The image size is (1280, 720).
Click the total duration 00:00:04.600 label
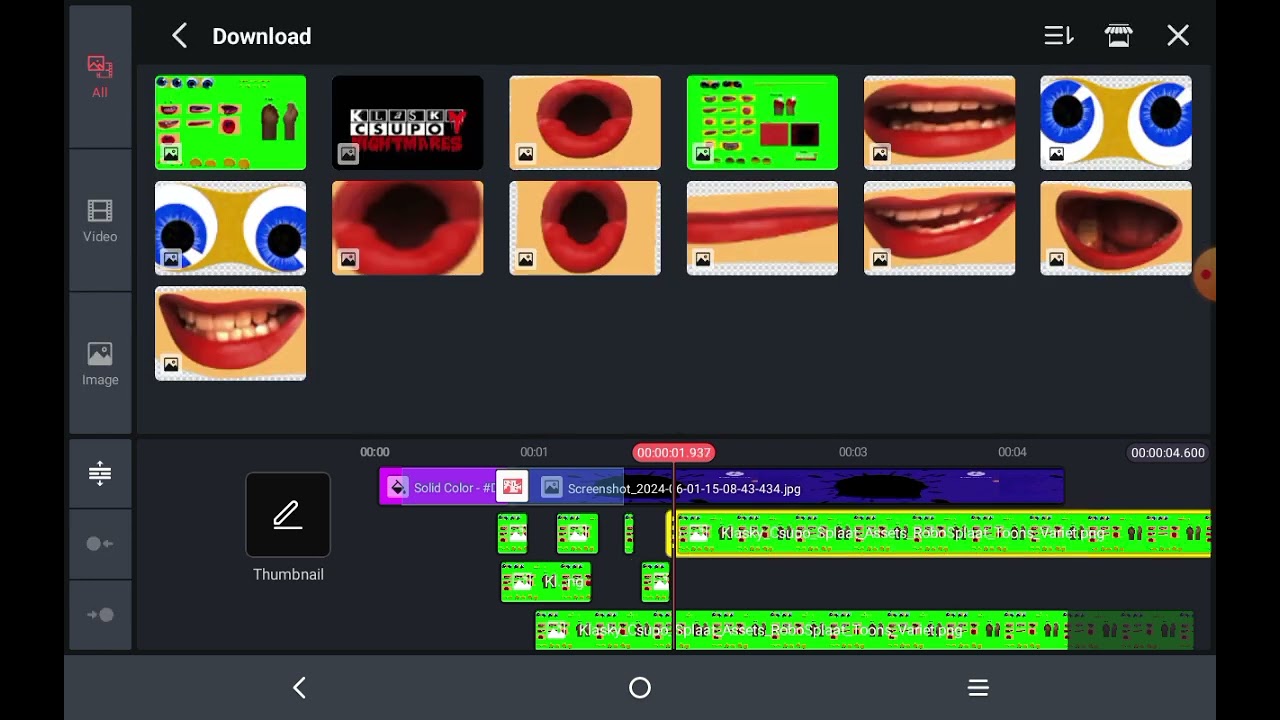[x=1168, y=453]
